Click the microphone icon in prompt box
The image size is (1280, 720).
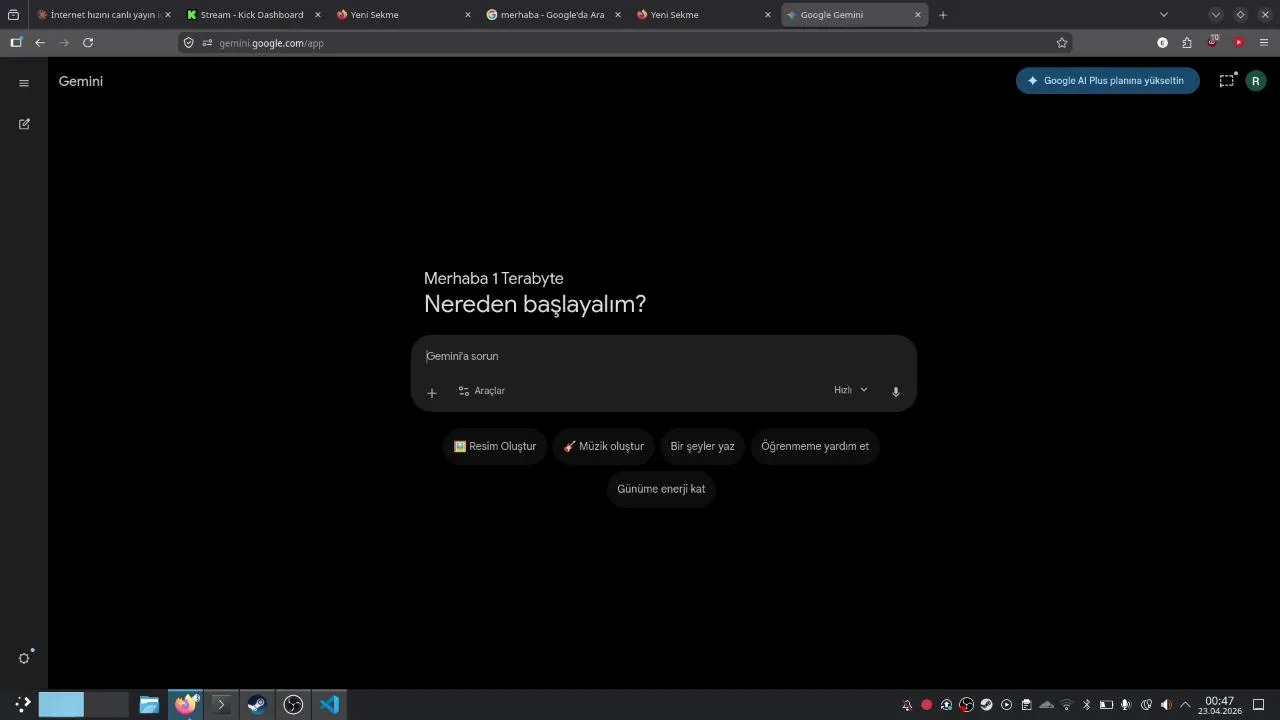point(896,392)
